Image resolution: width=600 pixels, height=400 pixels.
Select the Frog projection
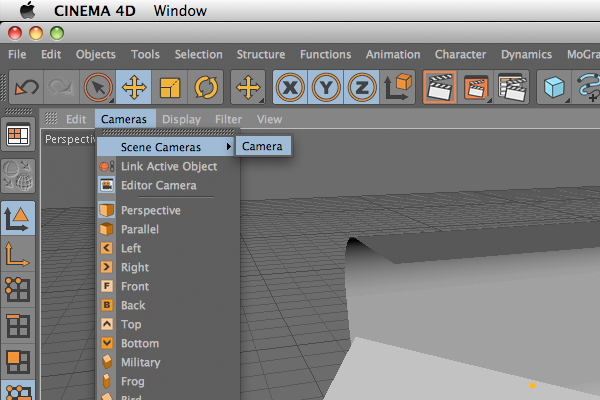click(x=168, y=382)
